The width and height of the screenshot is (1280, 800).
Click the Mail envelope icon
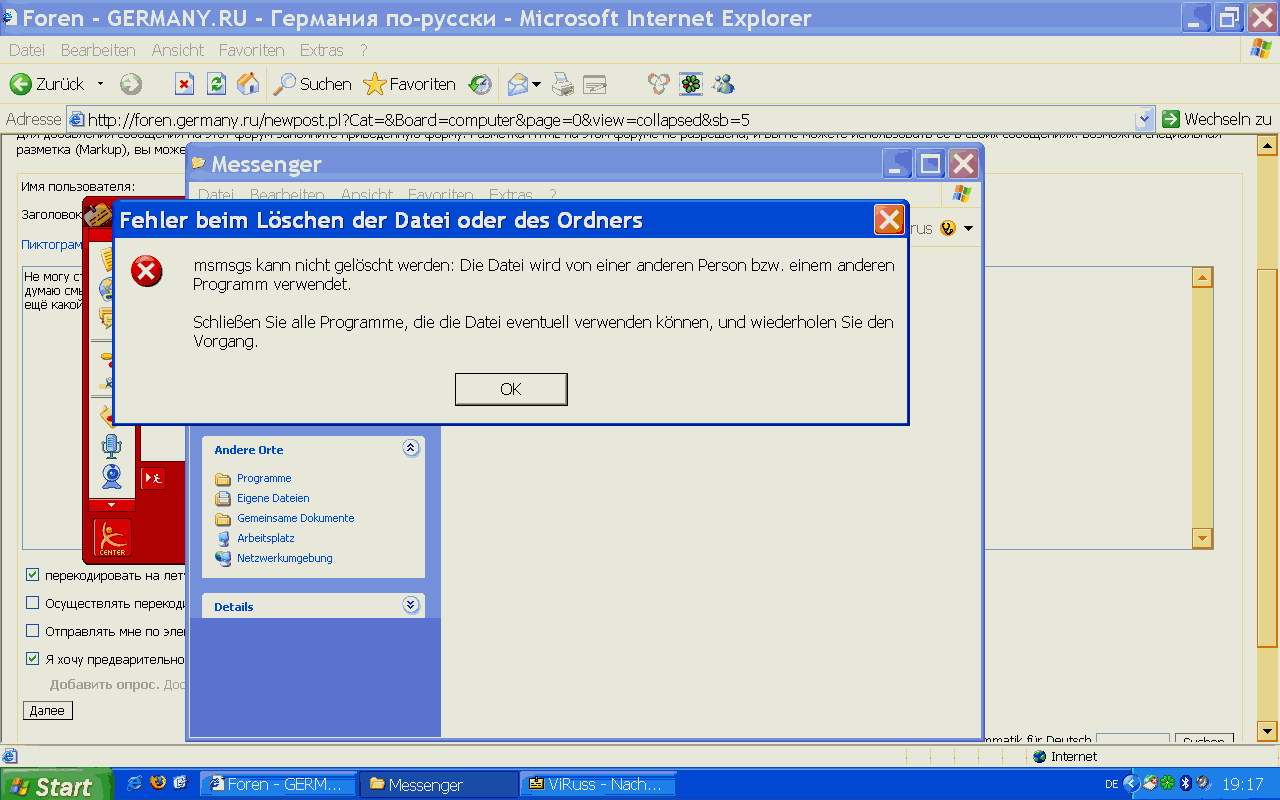click(x=518, y=84)
